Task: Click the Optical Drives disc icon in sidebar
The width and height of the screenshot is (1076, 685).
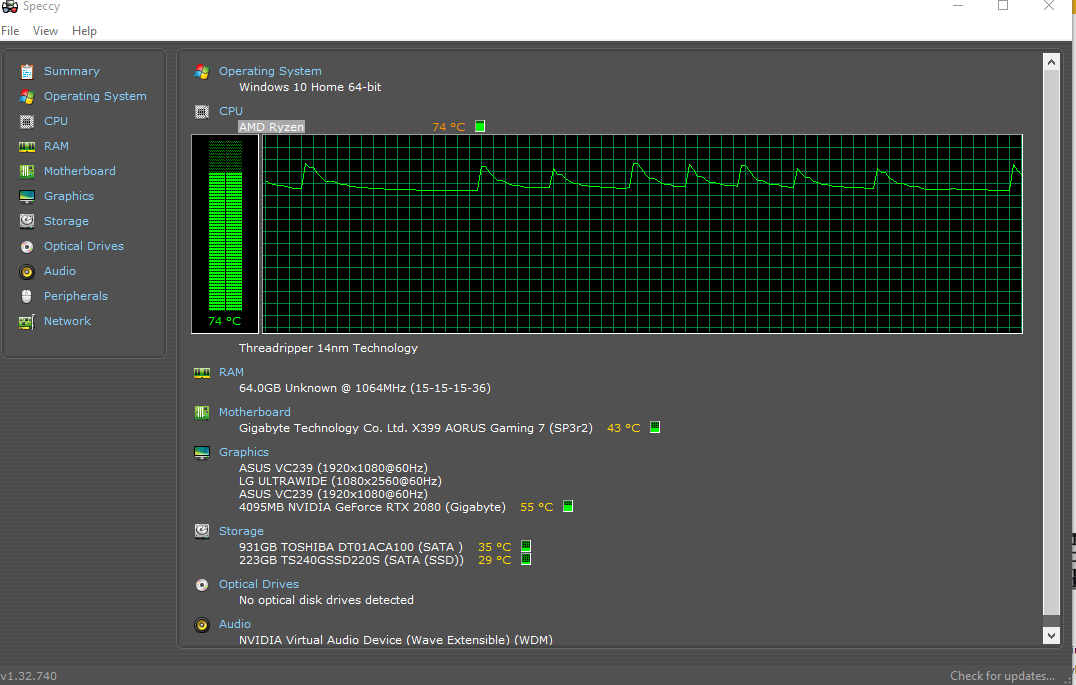Action: click(x=27, y=246)
